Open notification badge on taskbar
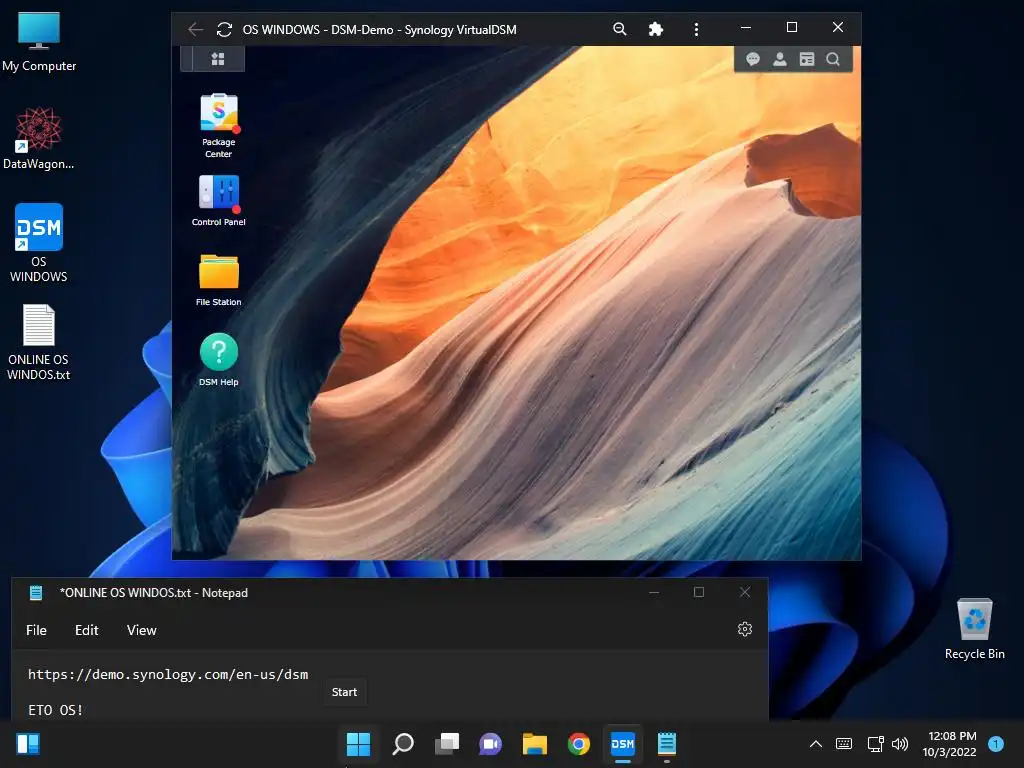The image size is (1024, 768). point(996,744)
